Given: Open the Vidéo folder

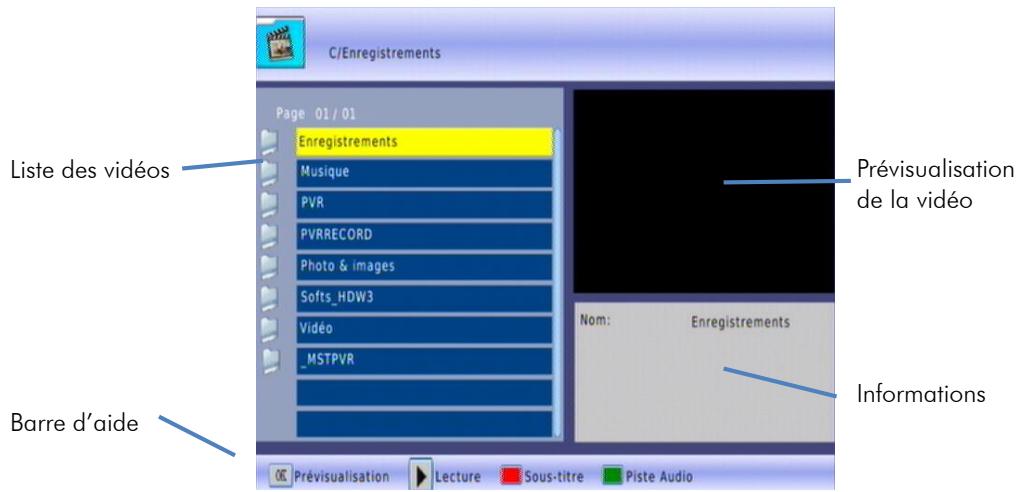Looking at the screenshot, I should (x=424, y=329).
